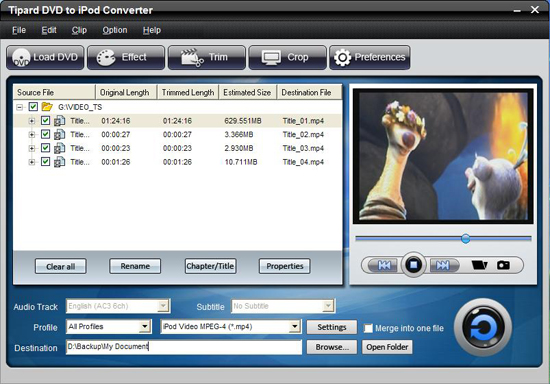Uncheck the checkbox for Title_02.mp4
This screenshot has width=550, height=384.
pos(45,134)
